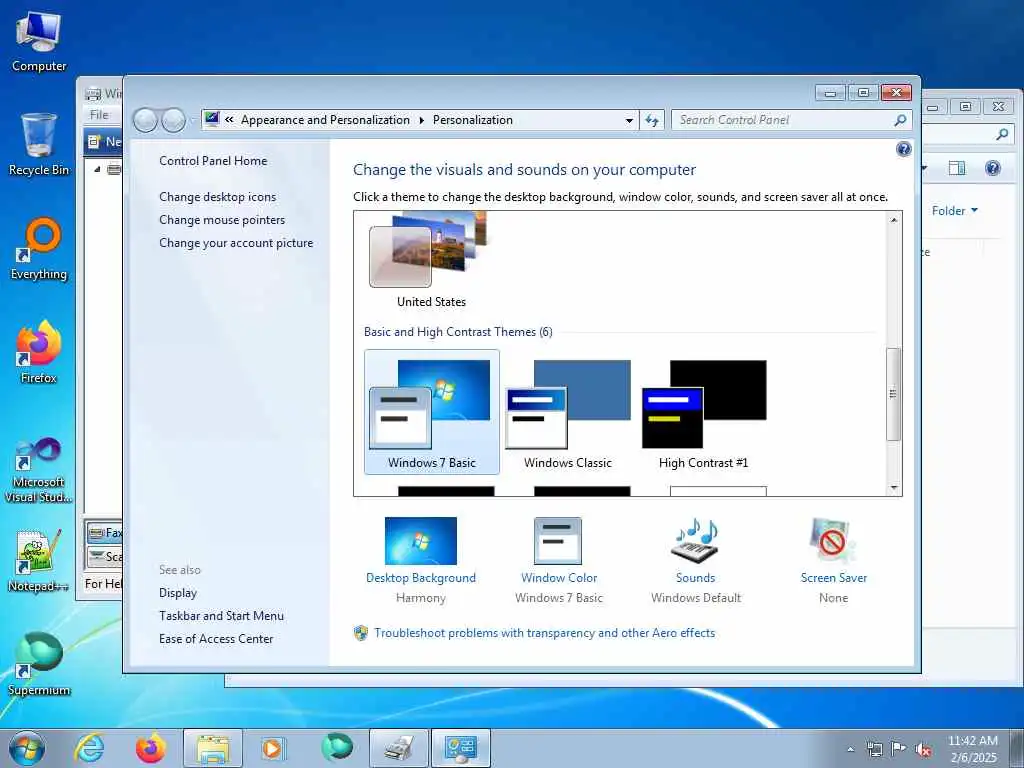Expand the address bar history dropdown
Image resolution: width=1024 pixels, height=768 pixels.
[x=629, y=120]
